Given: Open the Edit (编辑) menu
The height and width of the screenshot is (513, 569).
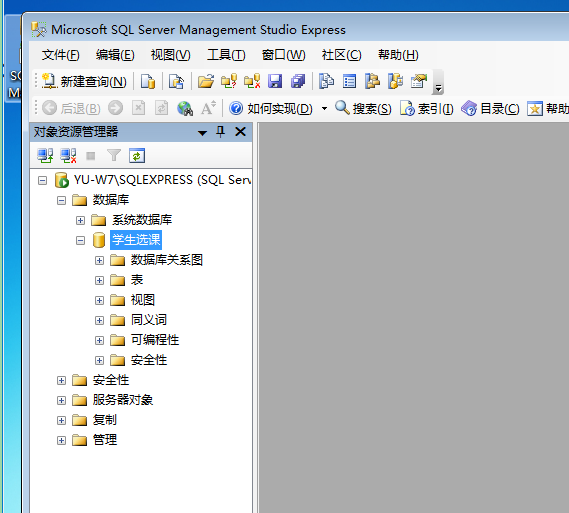Looking at the screenshot, I should [115, 55].
